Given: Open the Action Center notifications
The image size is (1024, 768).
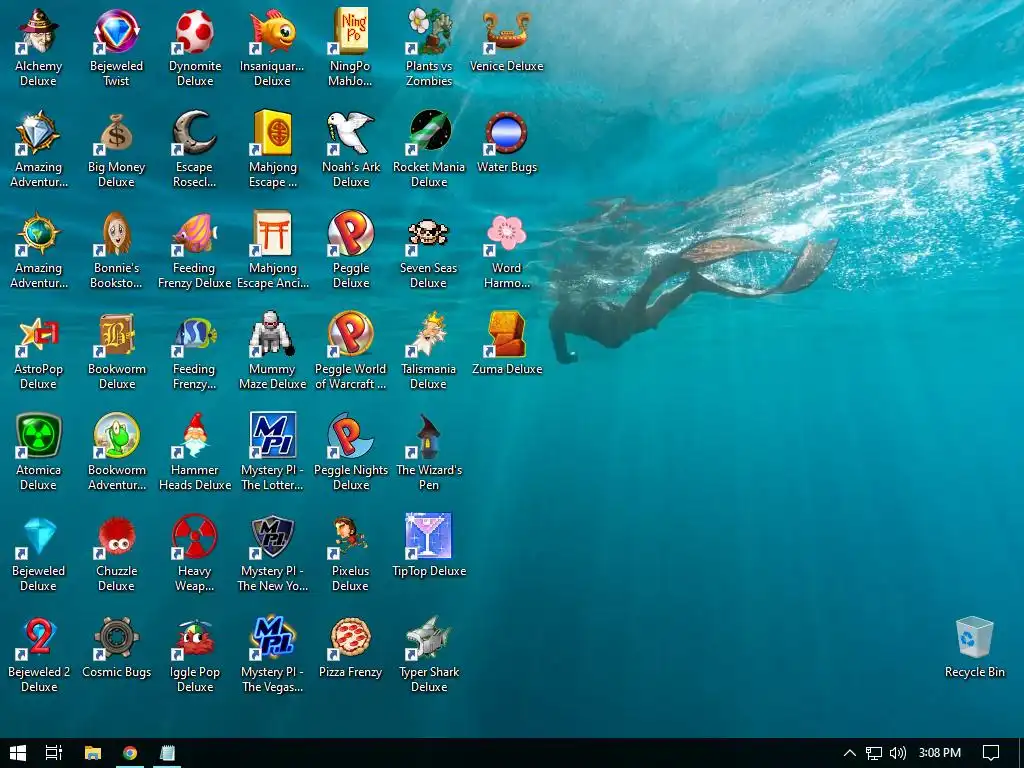Looking at the screenshot, I should pyautogui.click(x=991, y=753).
